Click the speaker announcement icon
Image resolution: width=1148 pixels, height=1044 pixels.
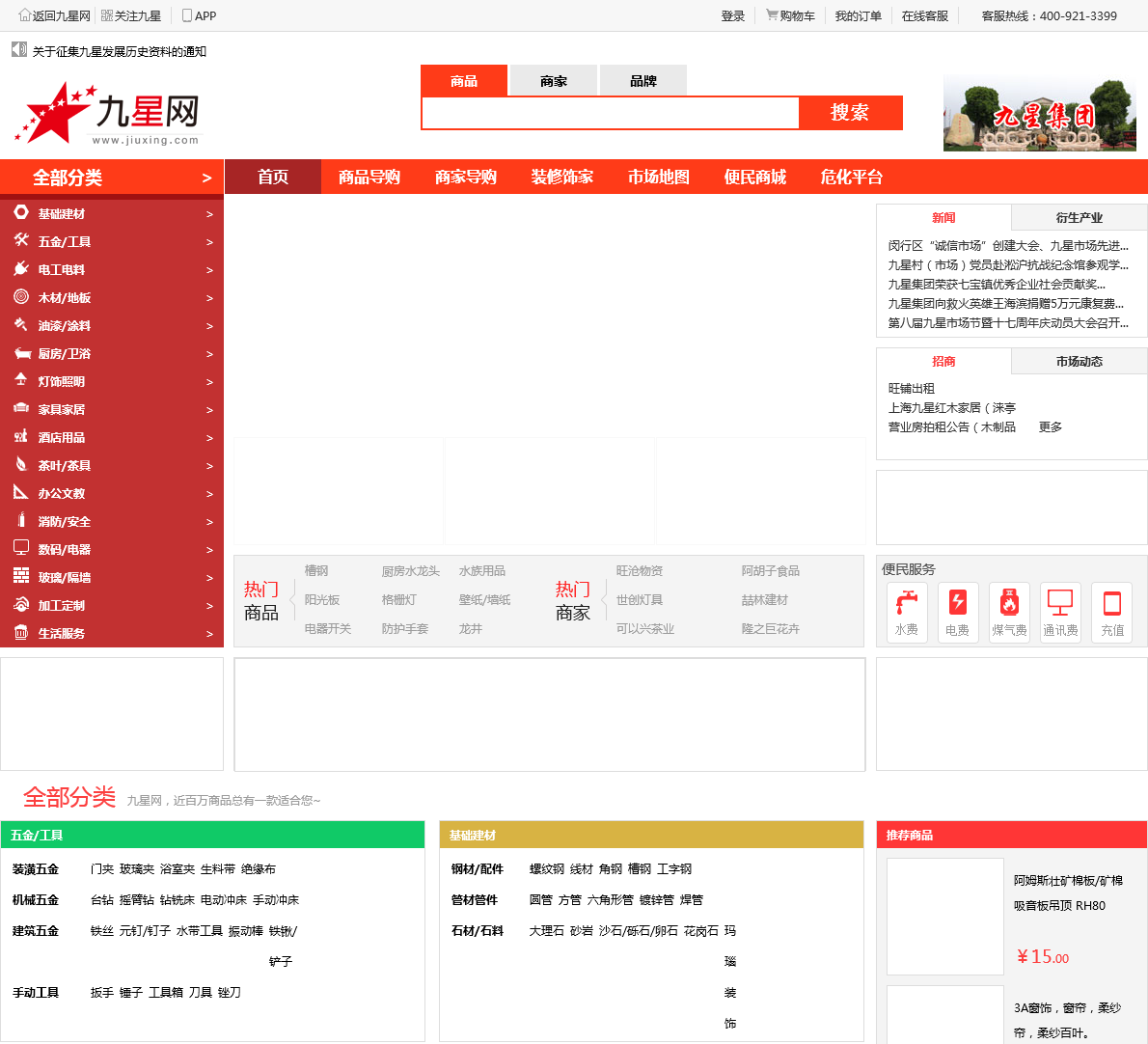pyautogui.click(x=19, y=50)
